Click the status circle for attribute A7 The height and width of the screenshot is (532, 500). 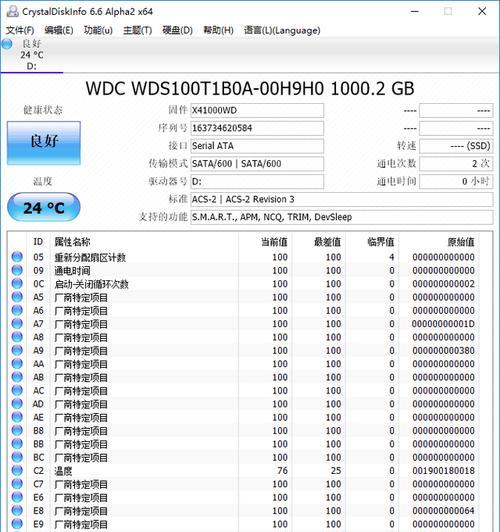[x=17, y=323]
